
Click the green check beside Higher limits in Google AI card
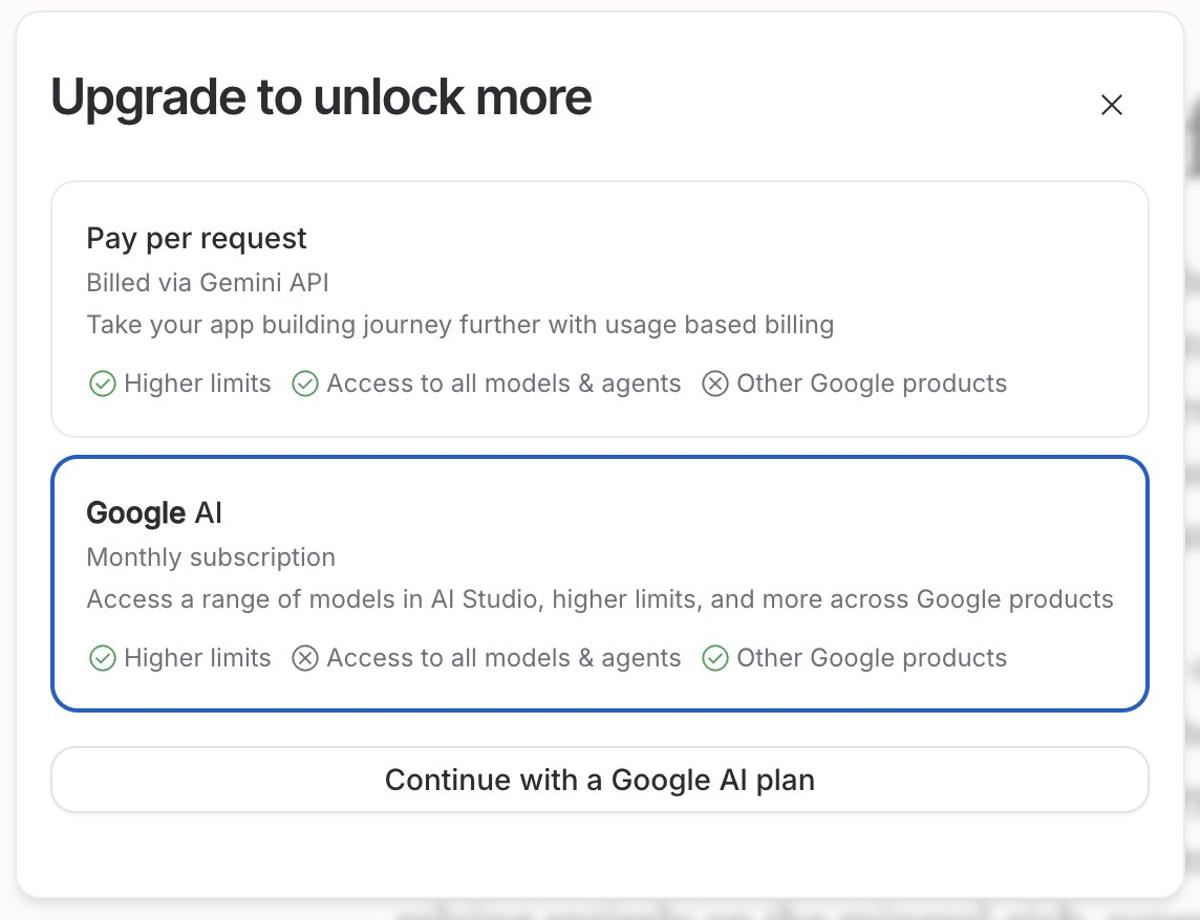point(103,658)
